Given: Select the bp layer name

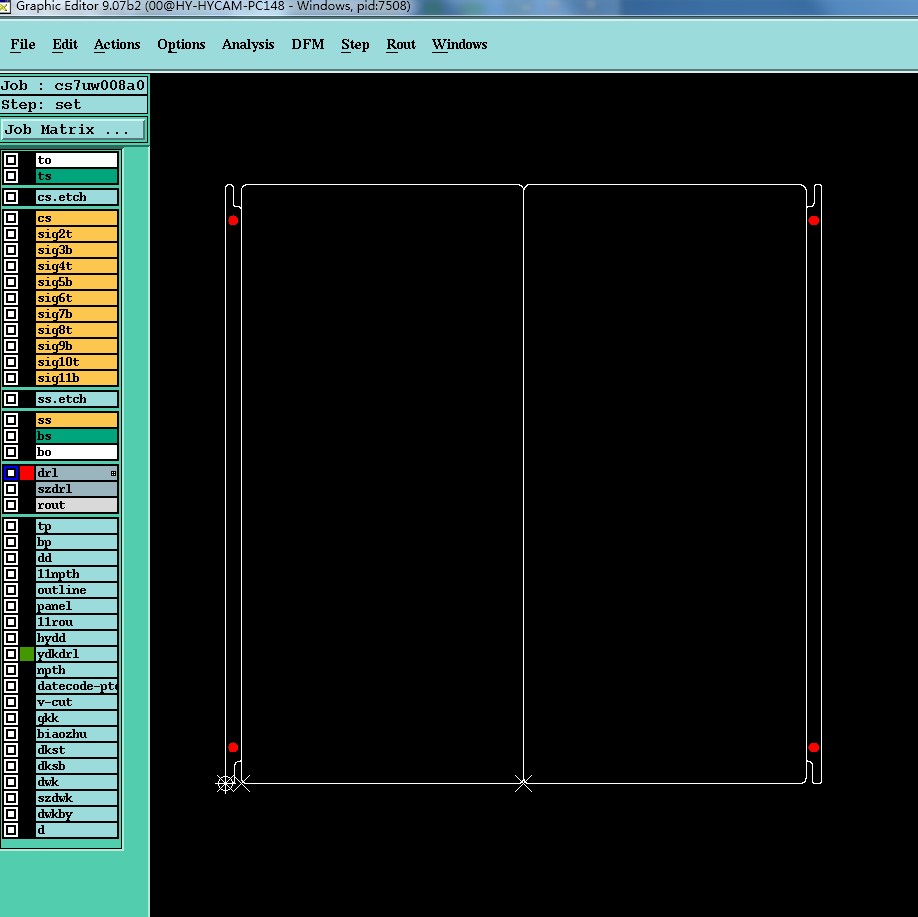Looking at the screenshot, I should click(77, 542).
